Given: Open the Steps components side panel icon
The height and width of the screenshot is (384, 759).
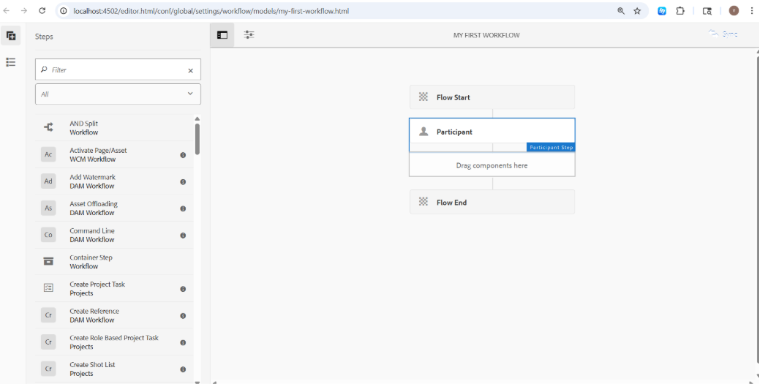Looking at the screenshot, I should (11, 36).
